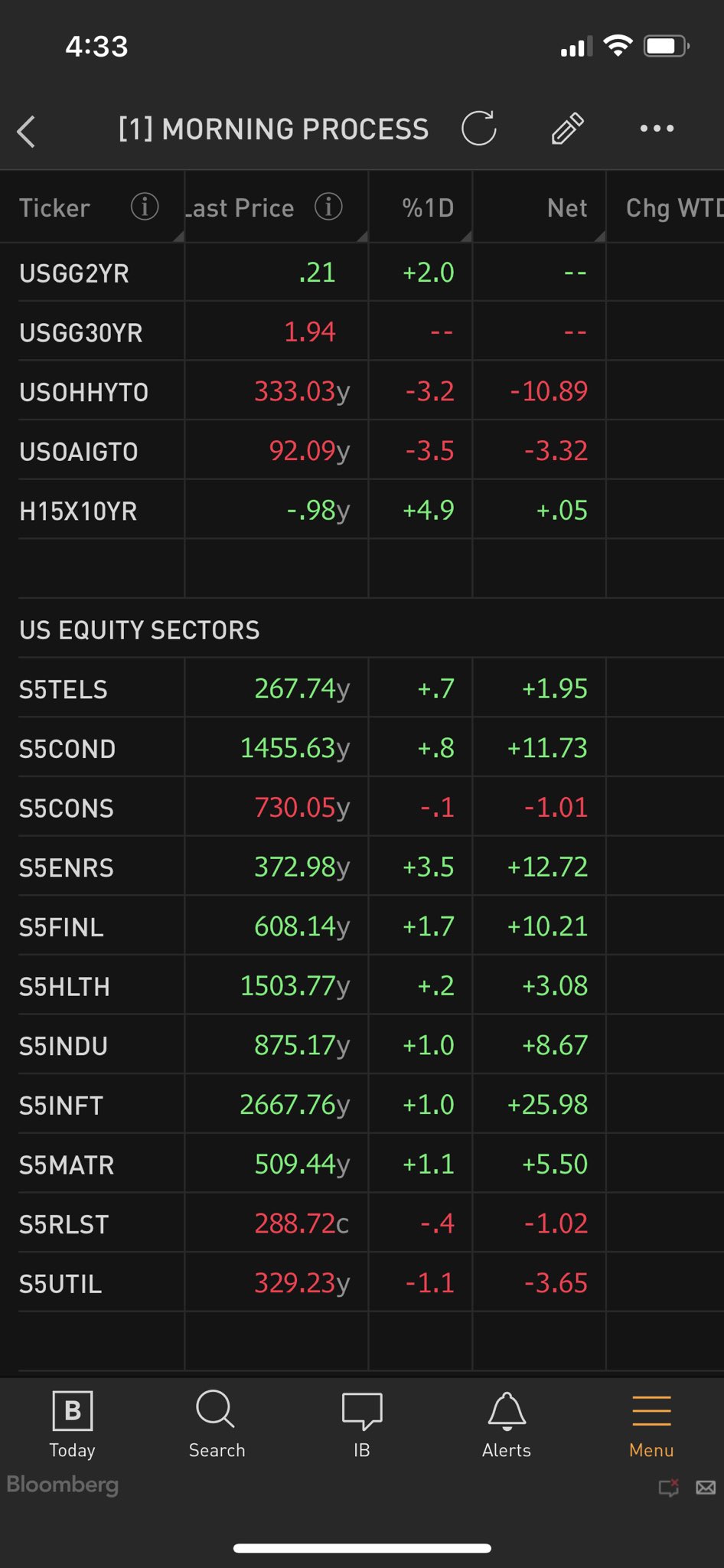Open the IB chat tab
This screenshot has height=1568, width=724.
tap(362, 1425)
